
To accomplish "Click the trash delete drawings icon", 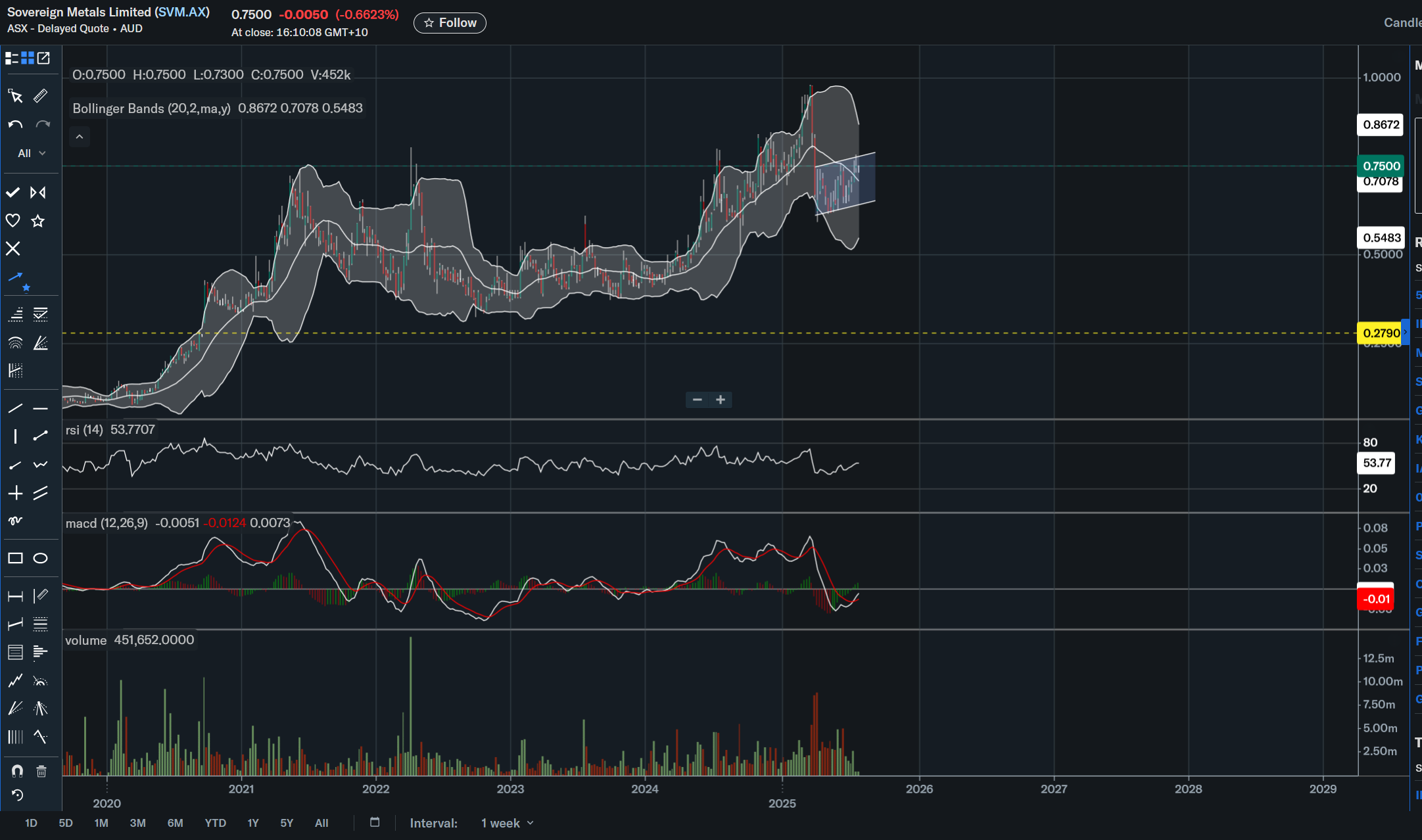I will tap(41, 771).
